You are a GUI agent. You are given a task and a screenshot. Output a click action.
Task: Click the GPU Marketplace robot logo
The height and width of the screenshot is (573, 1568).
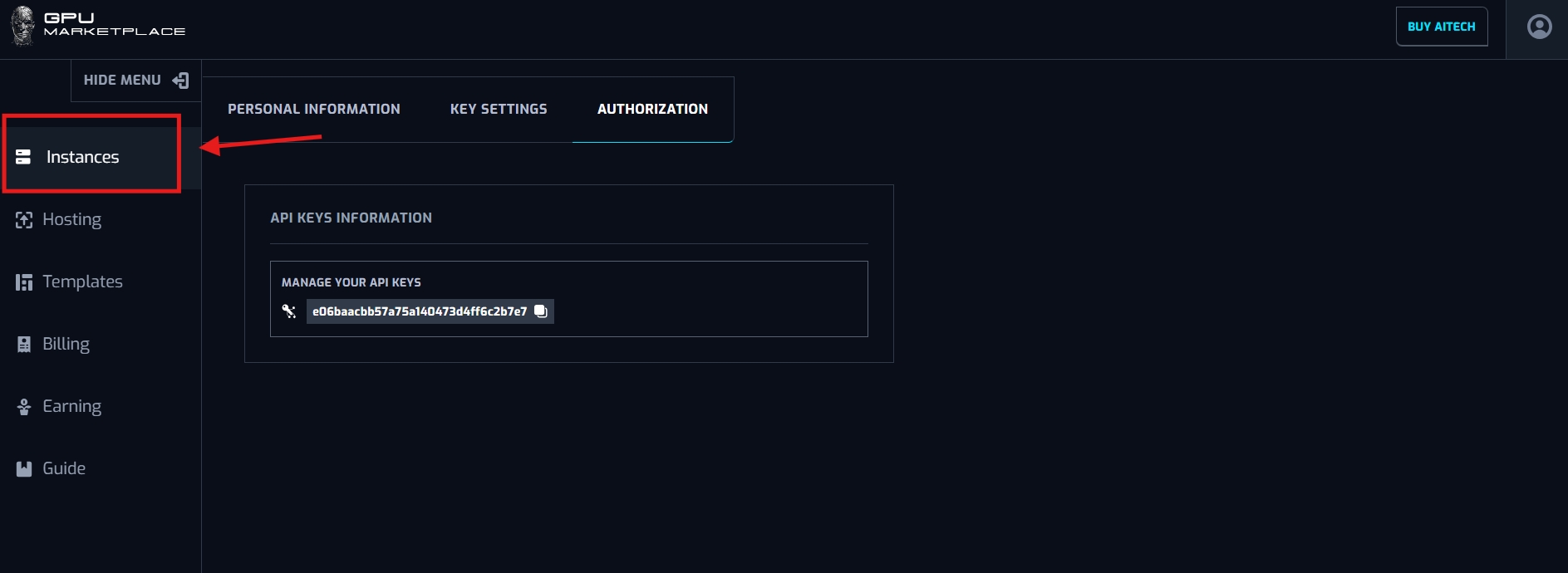click(x=22, y=26)
